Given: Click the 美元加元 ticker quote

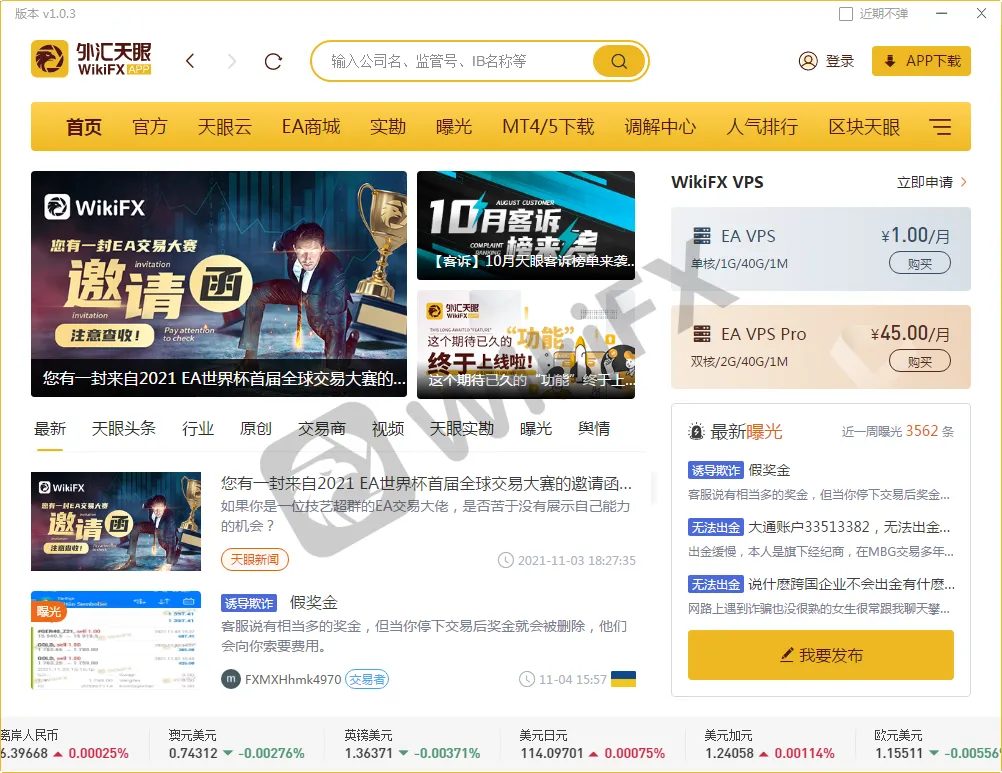Looking at the screenshot, I should [x=769, y=744].
